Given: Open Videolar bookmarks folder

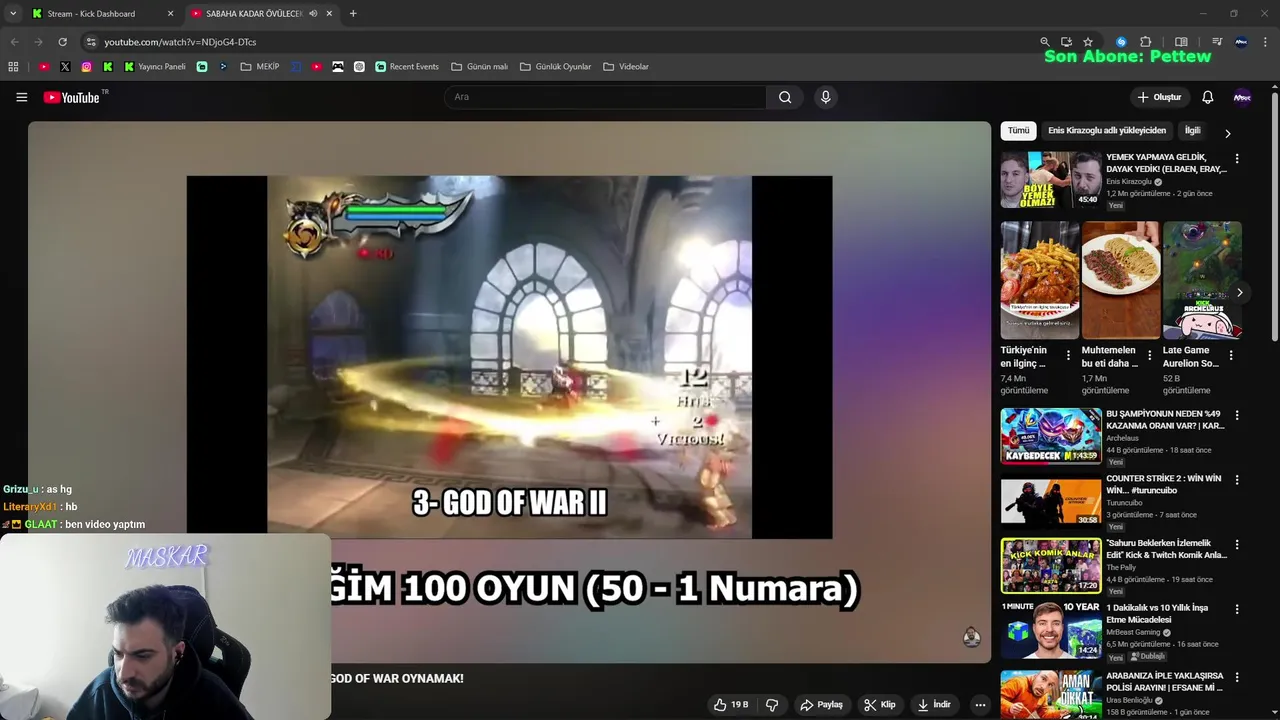Looking at the screenshot, I should [x=626, y=67].
